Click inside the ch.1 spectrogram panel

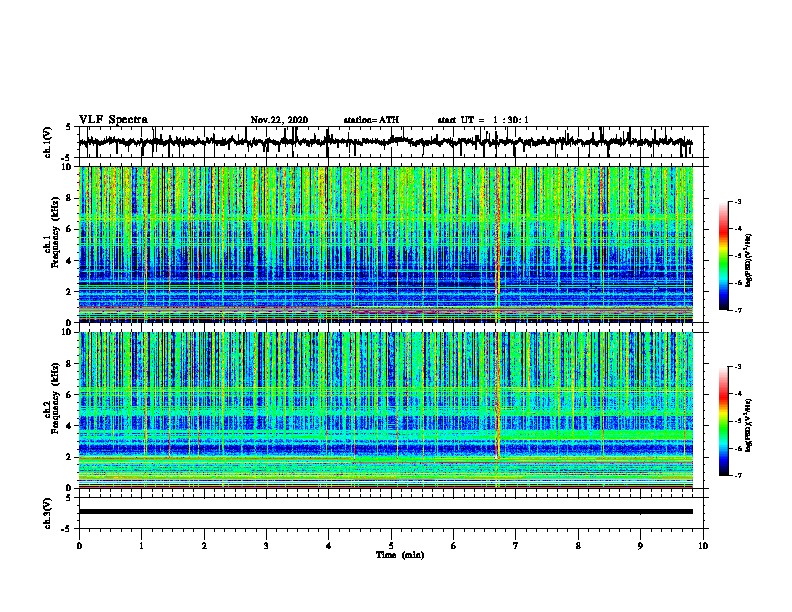[385, 244]
